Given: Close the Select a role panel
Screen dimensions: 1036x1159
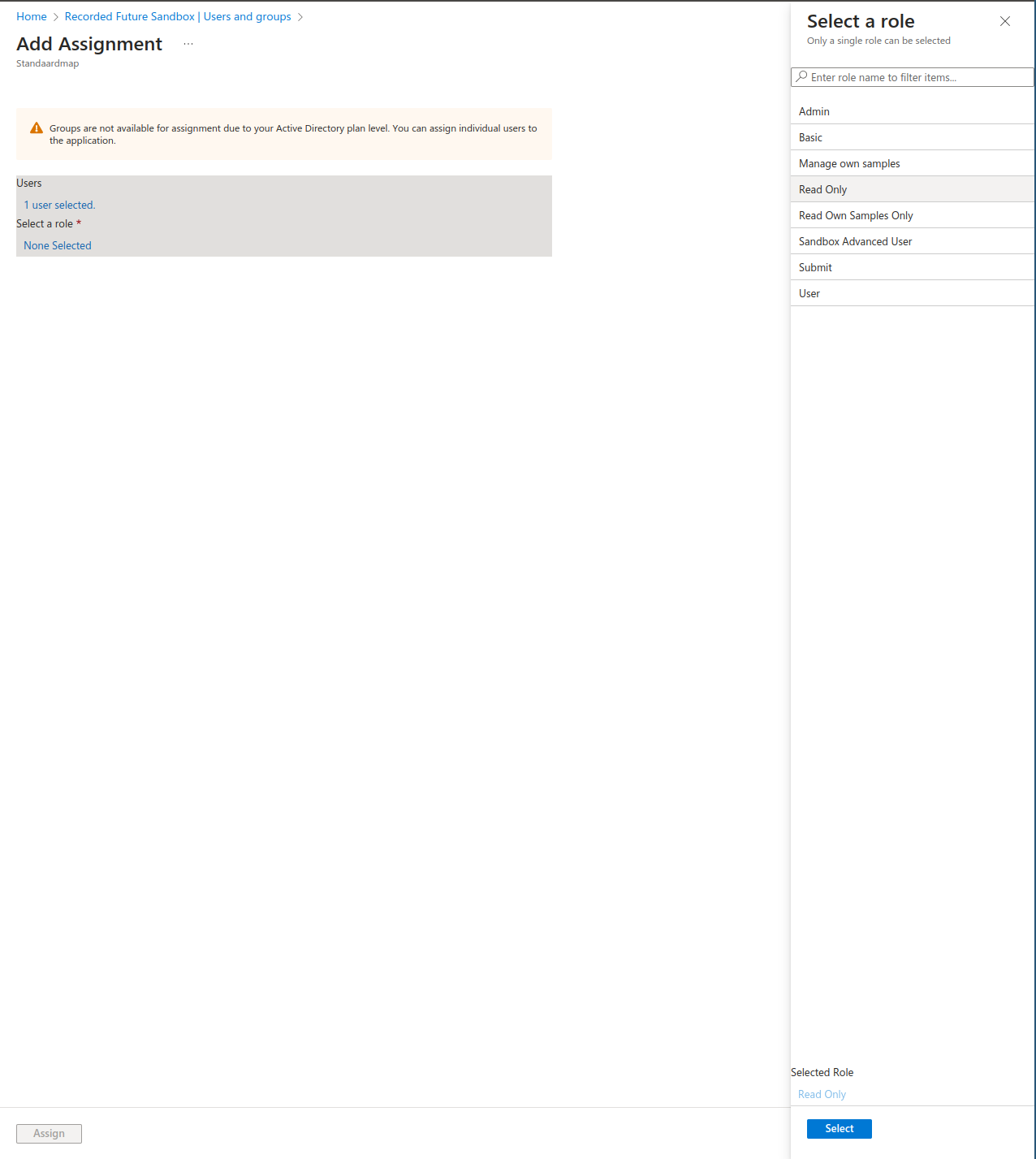Looking at the screenshot, I should pyautogui.click(x=1004, y=21).
